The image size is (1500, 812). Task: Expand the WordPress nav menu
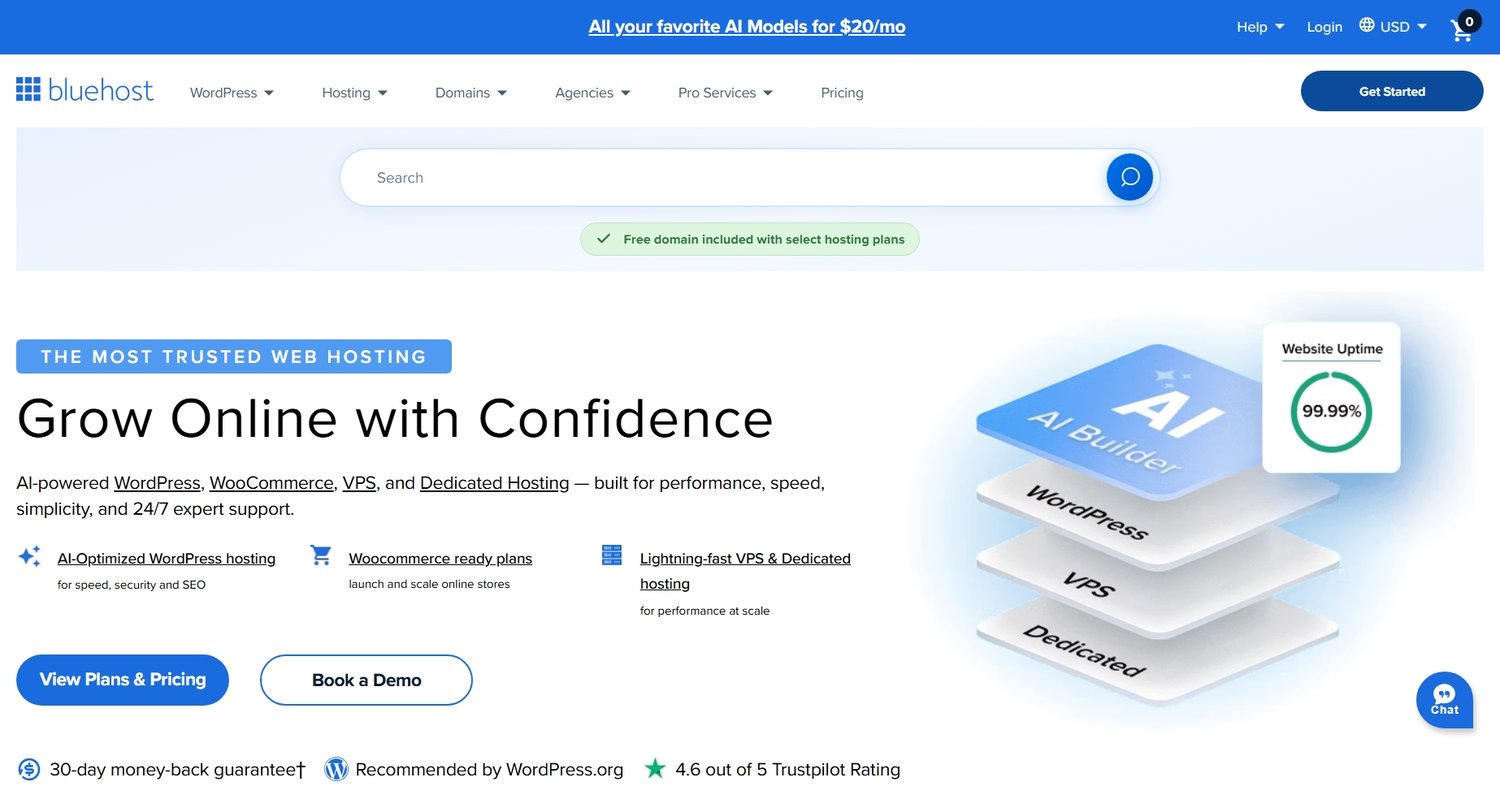pyautogui.click(x=232, y=92)
